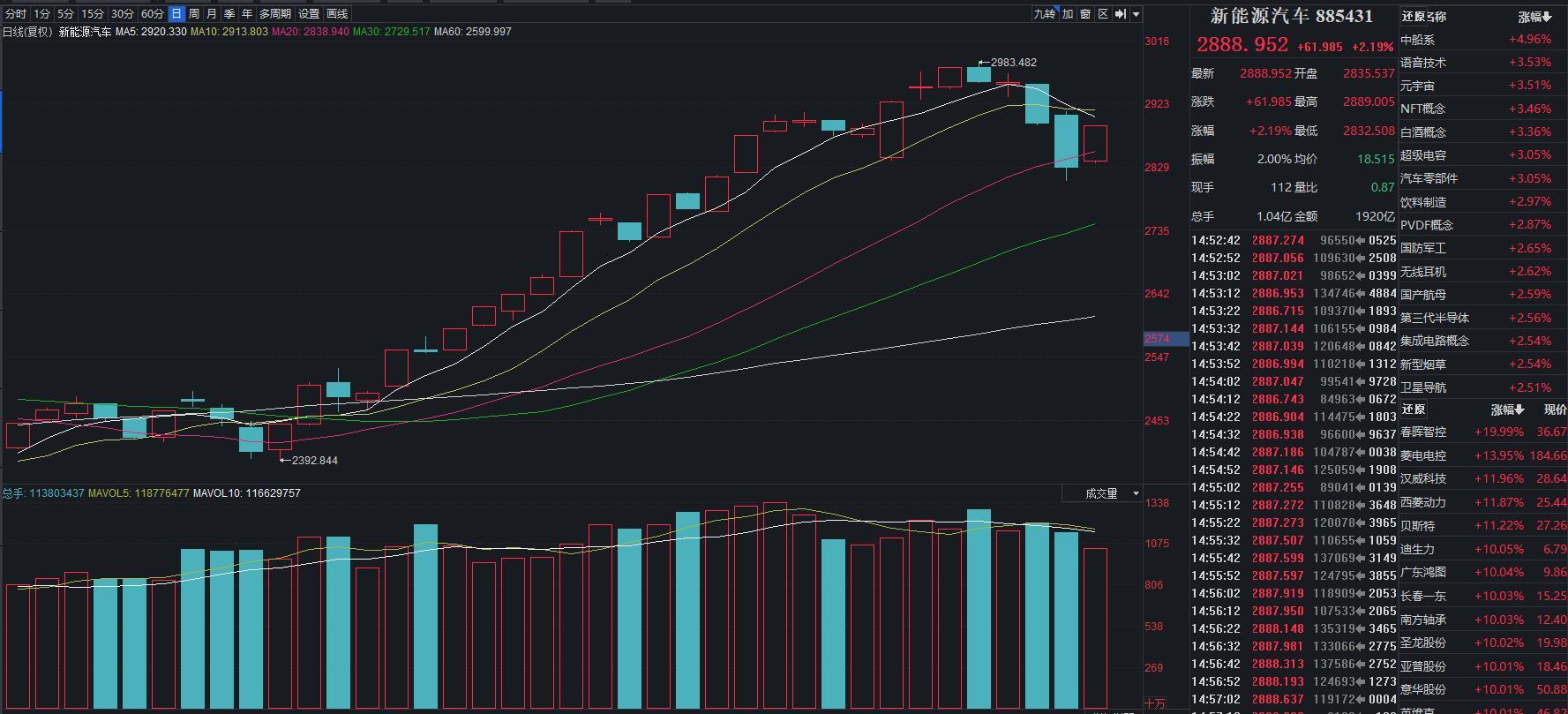The width and height of the screenshot is (1568, 714).
Task: Switch to 季 quarterly period
Action: tap(229, 14)
